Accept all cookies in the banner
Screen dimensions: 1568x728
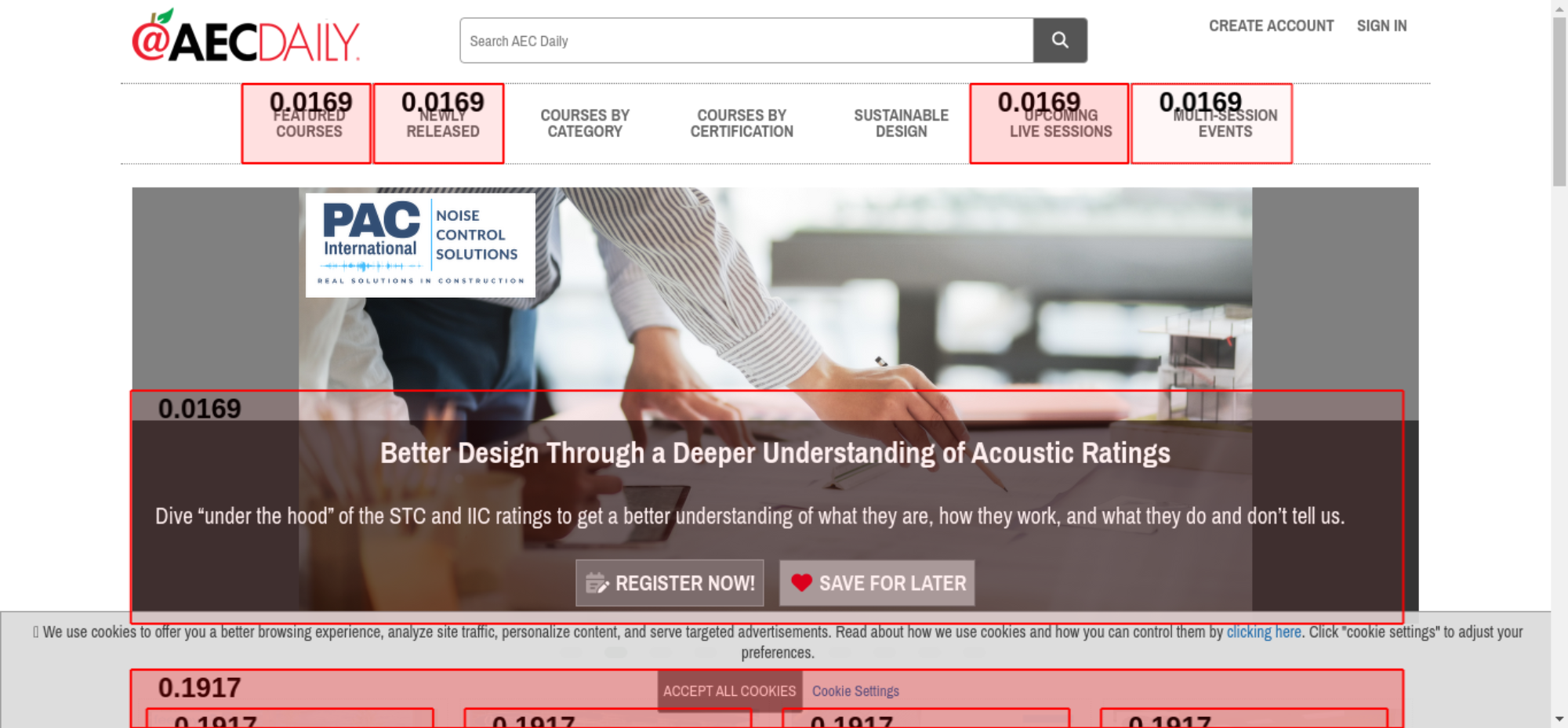coord(729,691)
